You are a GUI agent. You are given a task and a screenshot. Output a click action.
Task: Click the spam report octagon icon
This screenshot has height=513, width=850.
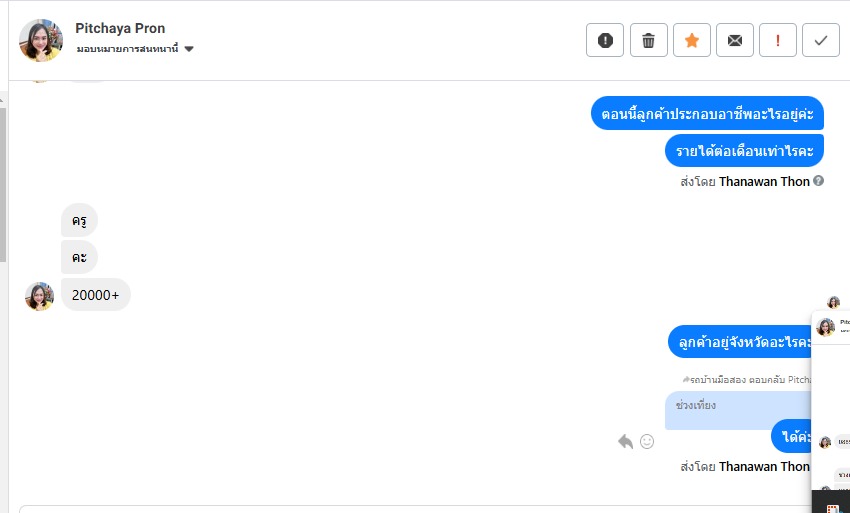(605, 40)
